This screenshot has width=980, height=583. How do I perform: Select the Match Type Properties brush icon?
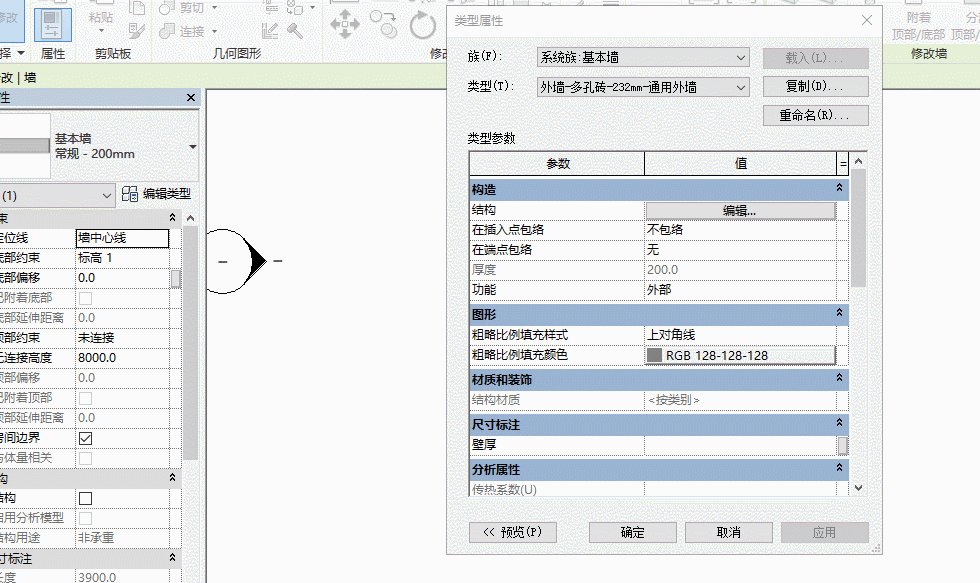(x=136, y=30)
